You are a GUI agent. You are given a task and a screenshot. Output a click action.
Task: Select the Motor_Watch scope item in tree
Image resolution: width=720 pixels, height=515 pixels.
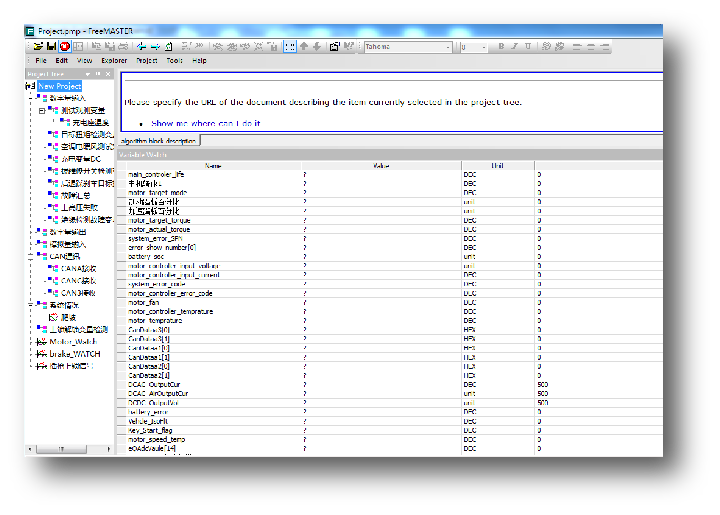(73, 341)
